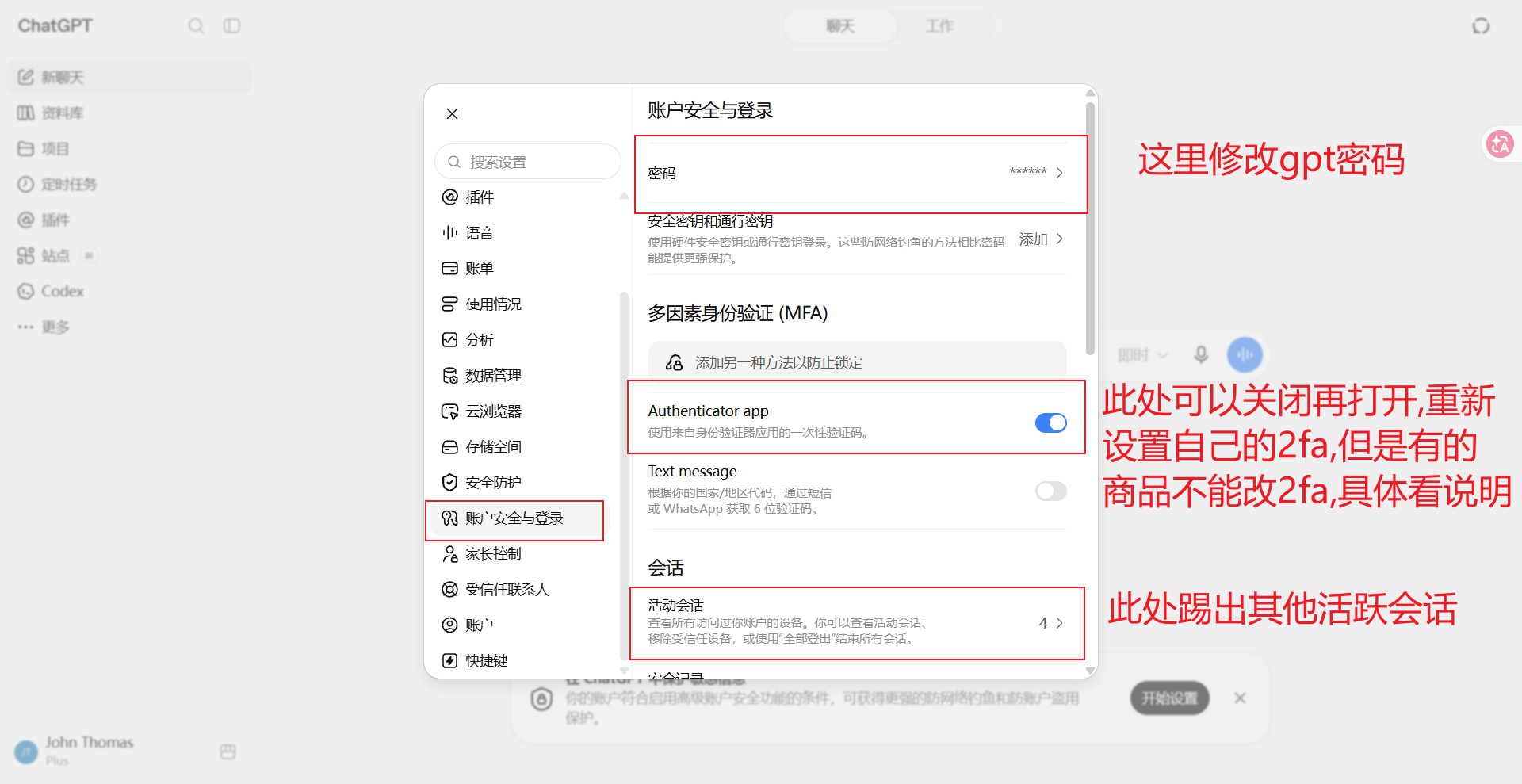The width and height of the screenshot is (1522, 784).
Task: Click the settings menu scroll up arrow
Action: [x=624, y=195]
